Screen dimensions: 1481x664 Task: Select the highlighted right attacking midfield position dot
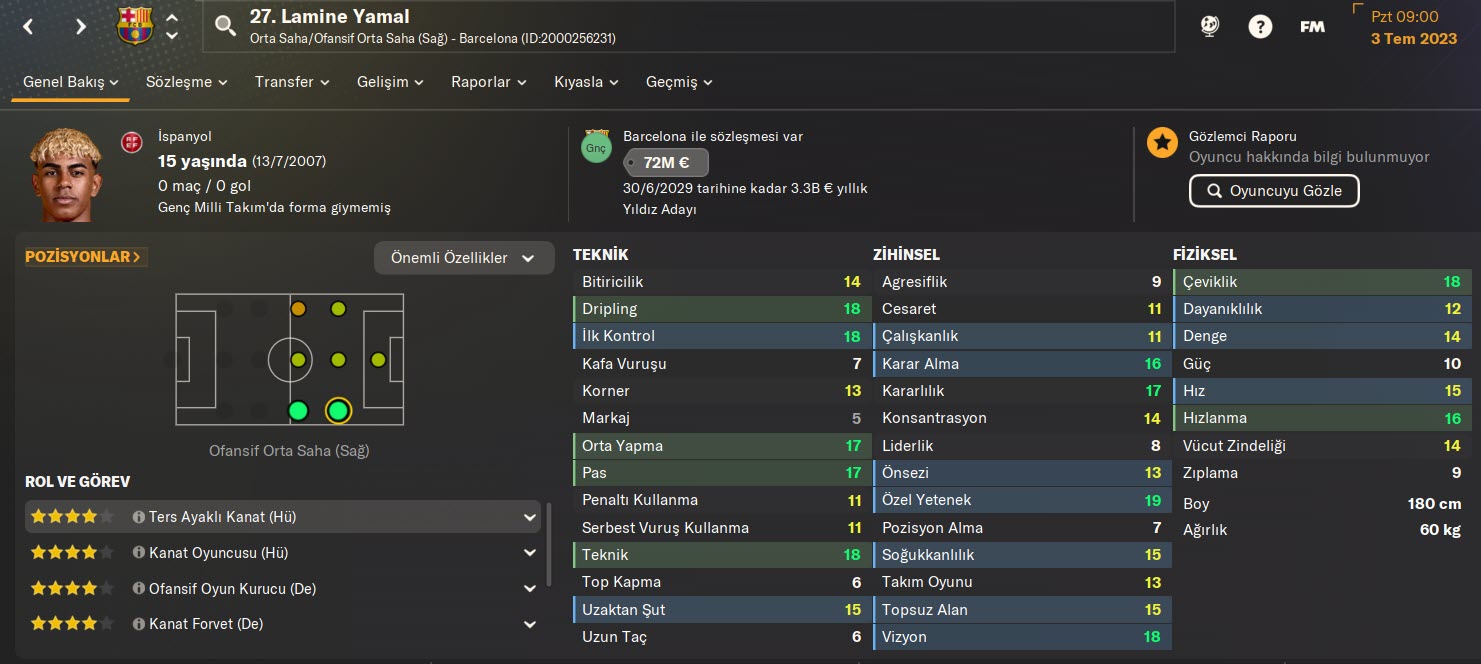(x=338, y=410)
